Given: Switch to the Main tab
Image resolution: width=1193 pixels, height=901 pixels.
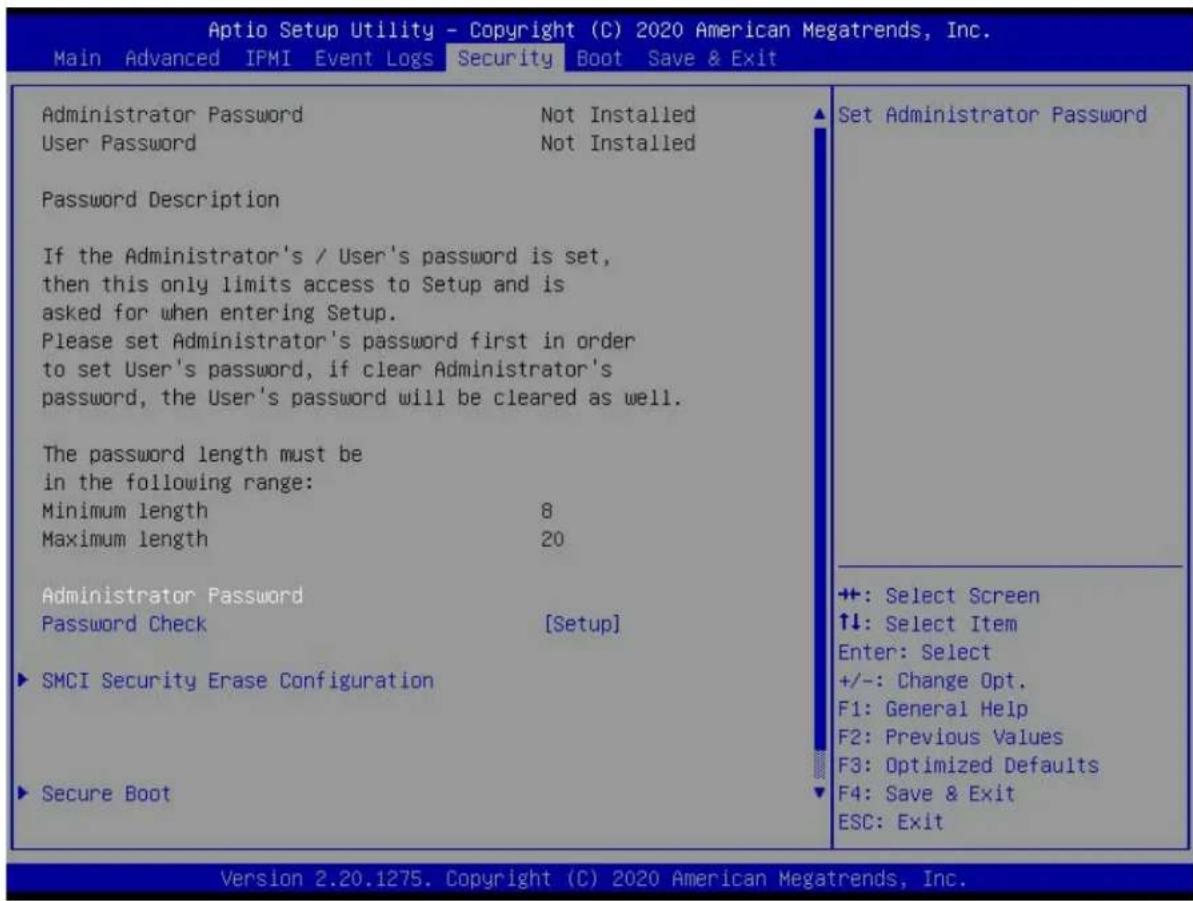Looking at the screenshot, I should coord(77,59).
